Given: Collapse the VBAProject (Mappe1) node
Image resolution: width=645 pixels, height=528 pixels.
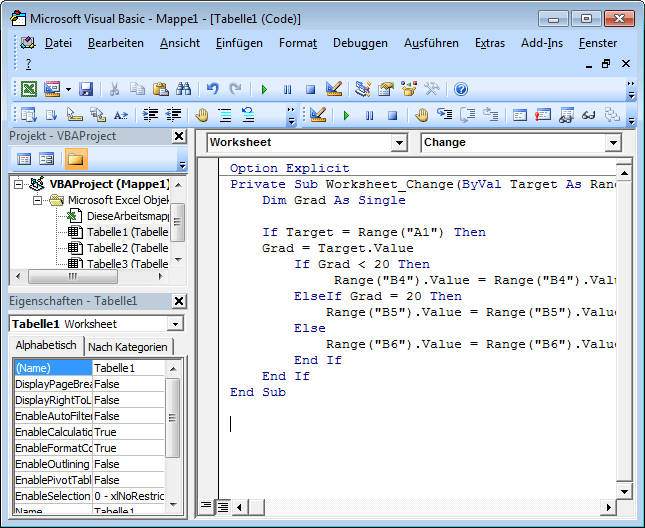Looking at the screenshot, I should [18, 184].
